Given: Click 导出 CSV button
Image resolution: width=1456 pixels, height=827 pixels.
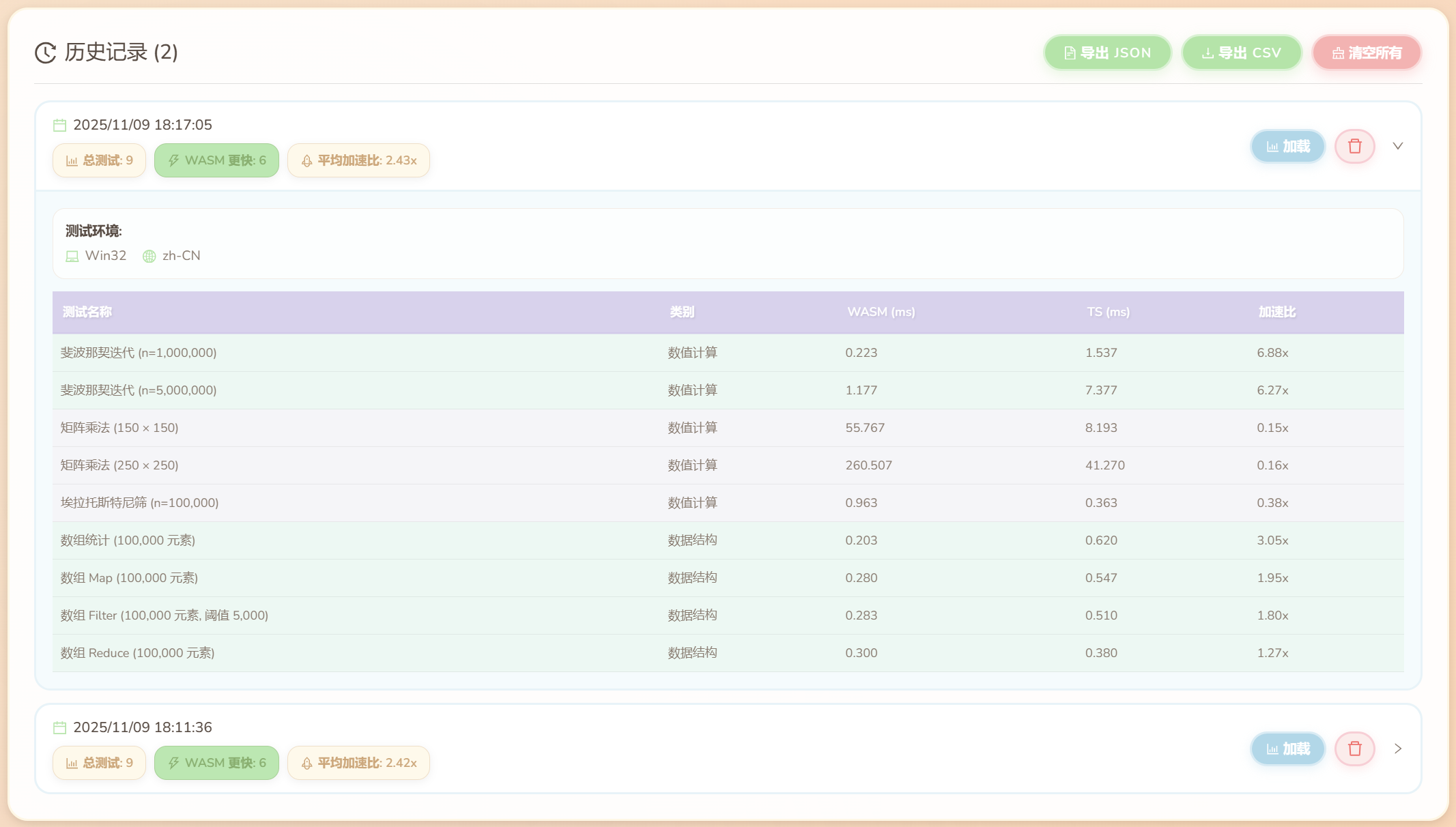Looking at the screenshot, I should coord(1241,53).
